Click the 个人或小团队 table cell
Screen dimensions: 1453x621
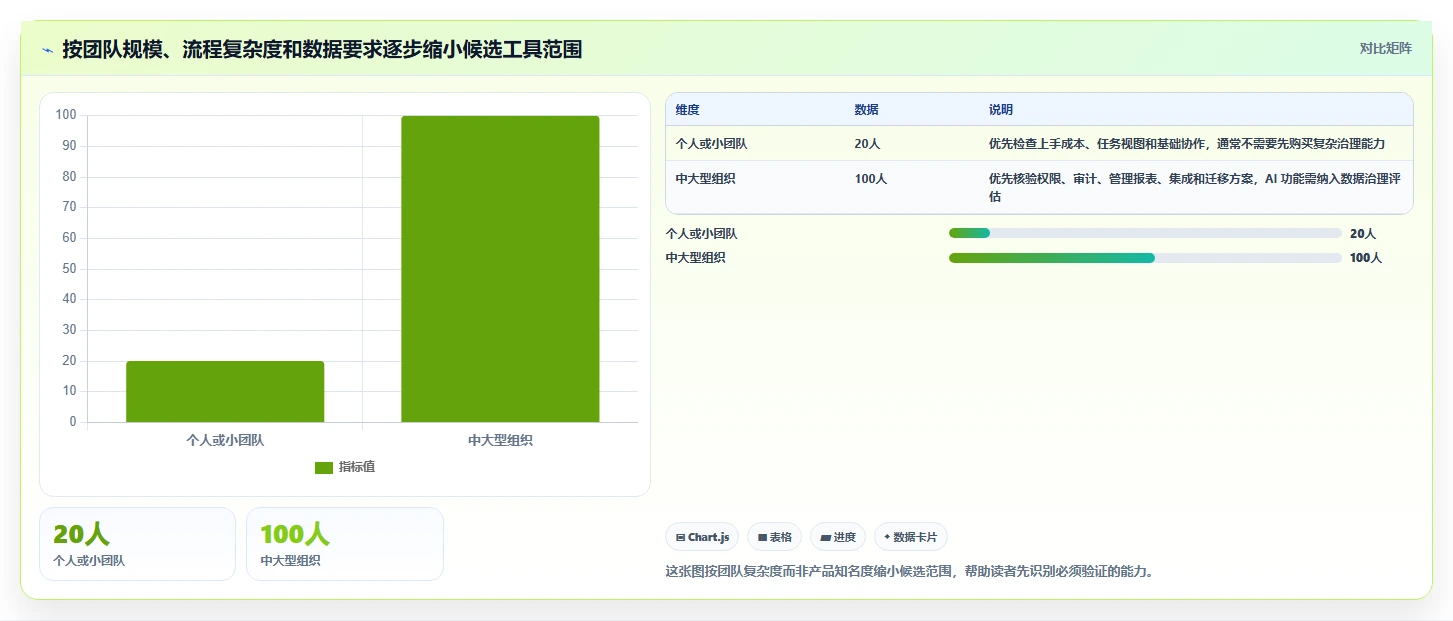click(711, 144)
